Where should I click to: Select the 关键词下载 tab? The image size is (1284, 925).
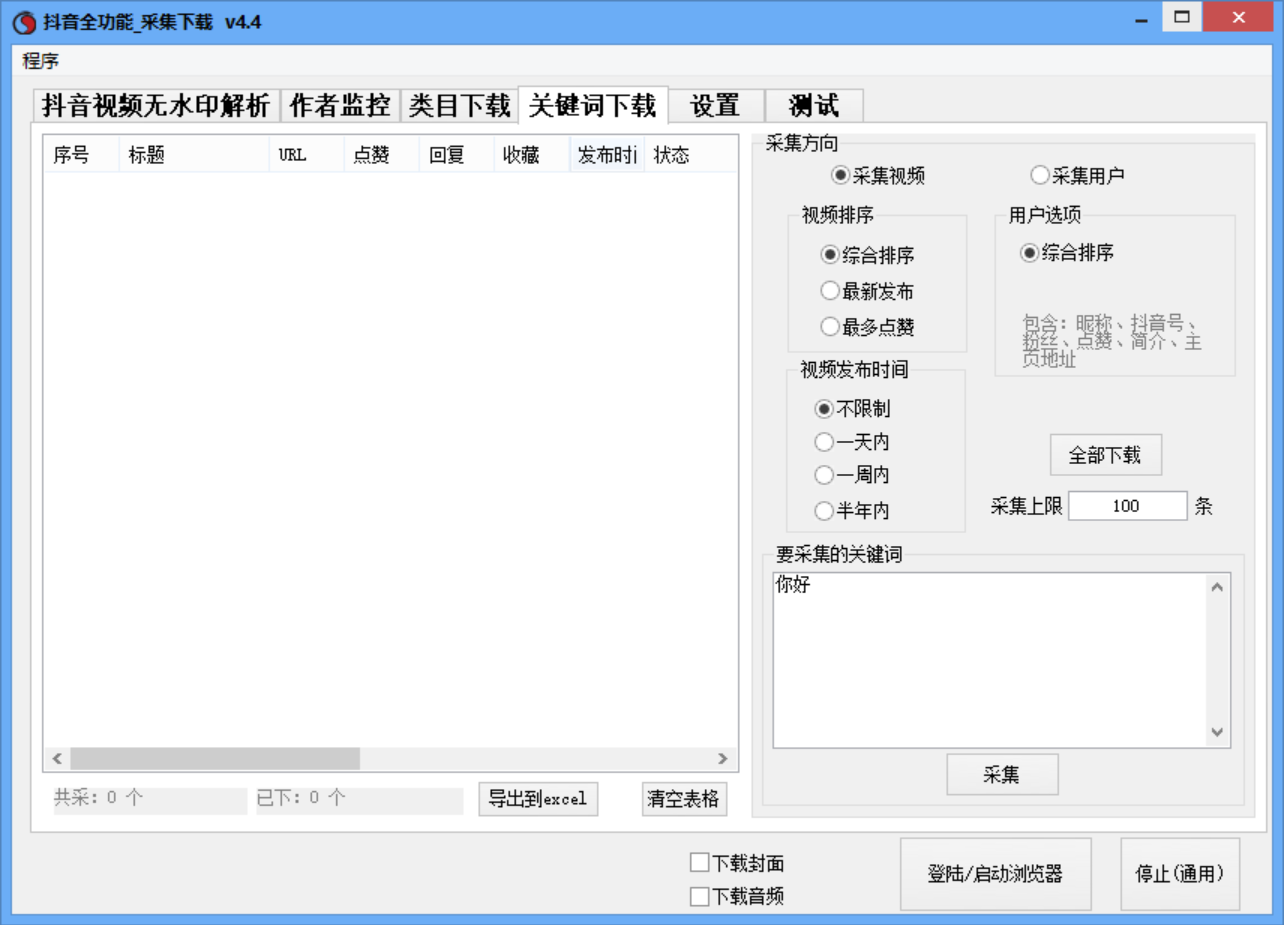593,104
